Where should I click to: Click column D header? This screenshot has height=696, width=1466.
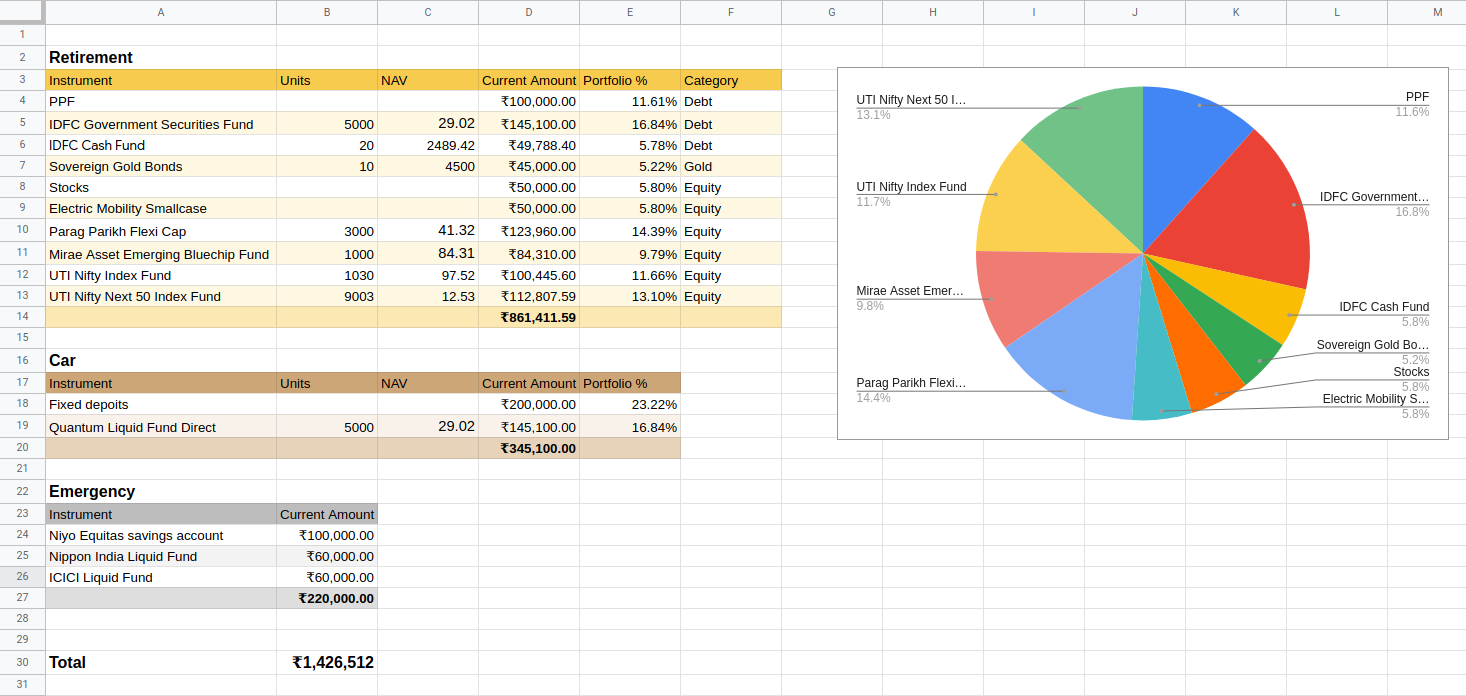[529, 12]
